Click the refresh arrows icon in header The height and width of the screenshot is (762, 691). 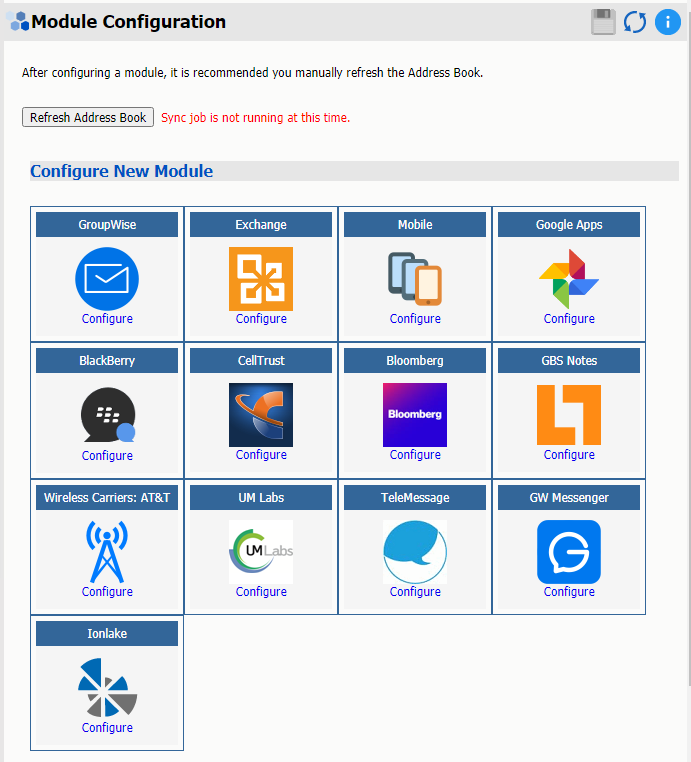click(635, 22)
